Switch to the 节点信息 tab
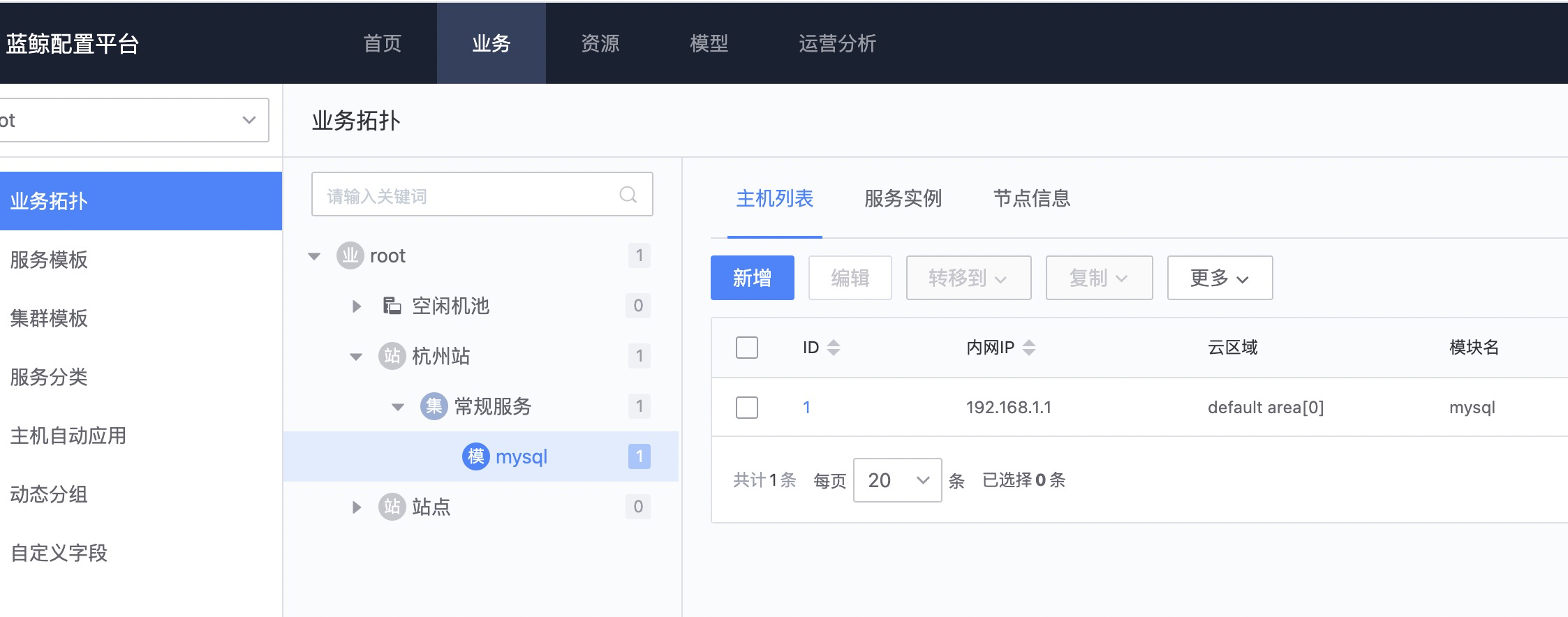1568x617 pixels. click(x=1032, y=199)
